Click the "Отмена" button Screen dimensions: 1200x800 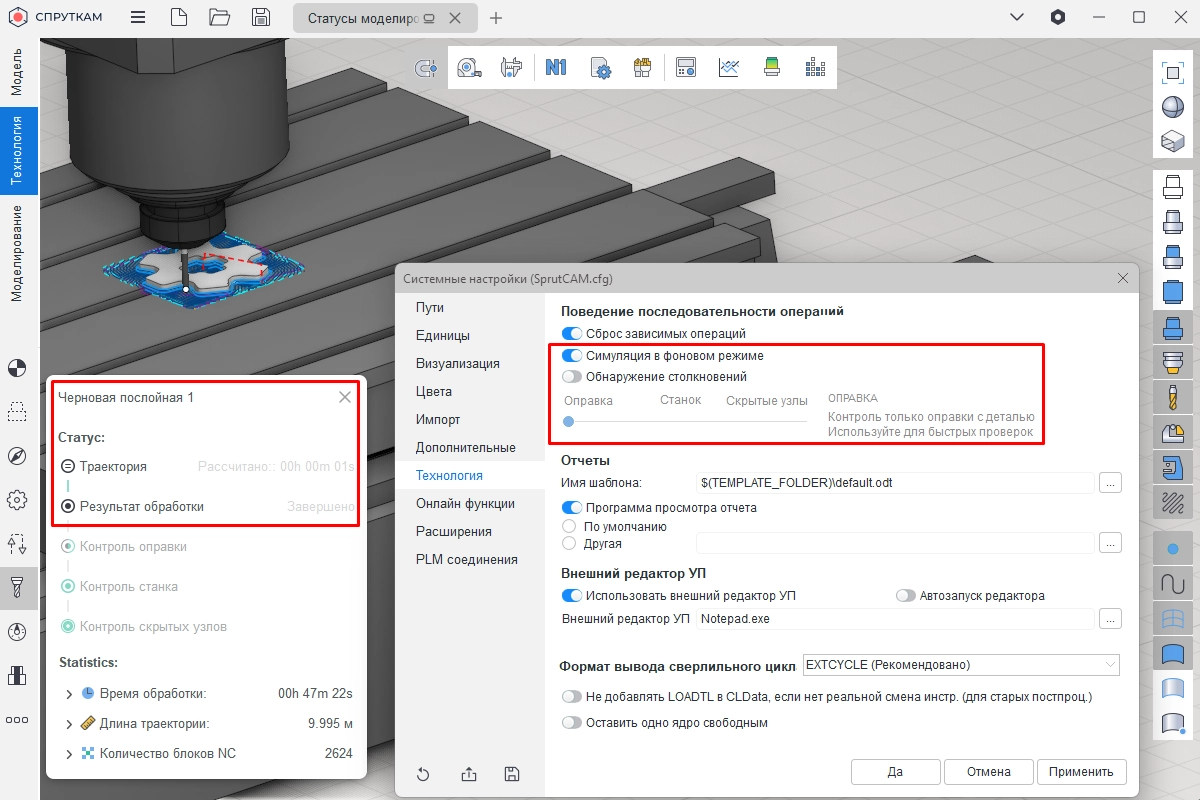coord(988,772)
